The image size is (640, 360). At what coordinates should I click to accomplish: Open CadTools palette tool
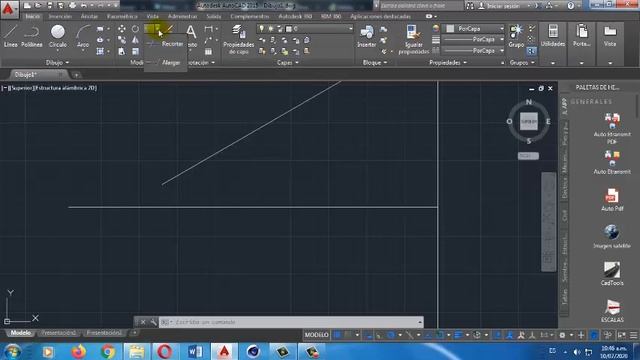tap(611, 273)
